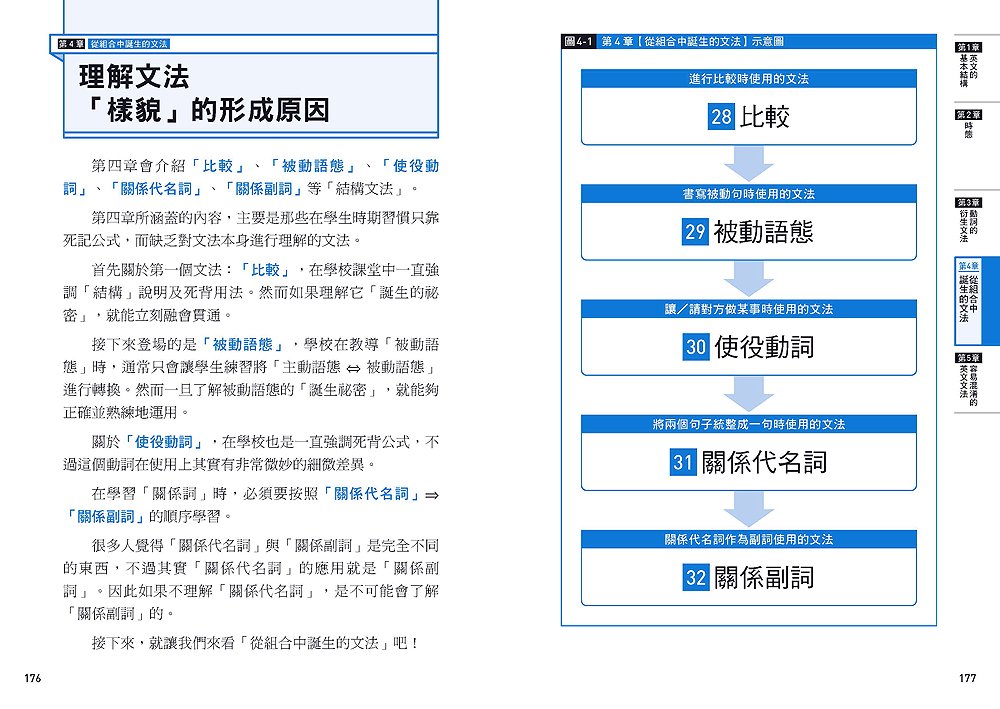
Task: Click the 書寫被動句時使用的文法 box header
Action: click(x=749, y=194)
